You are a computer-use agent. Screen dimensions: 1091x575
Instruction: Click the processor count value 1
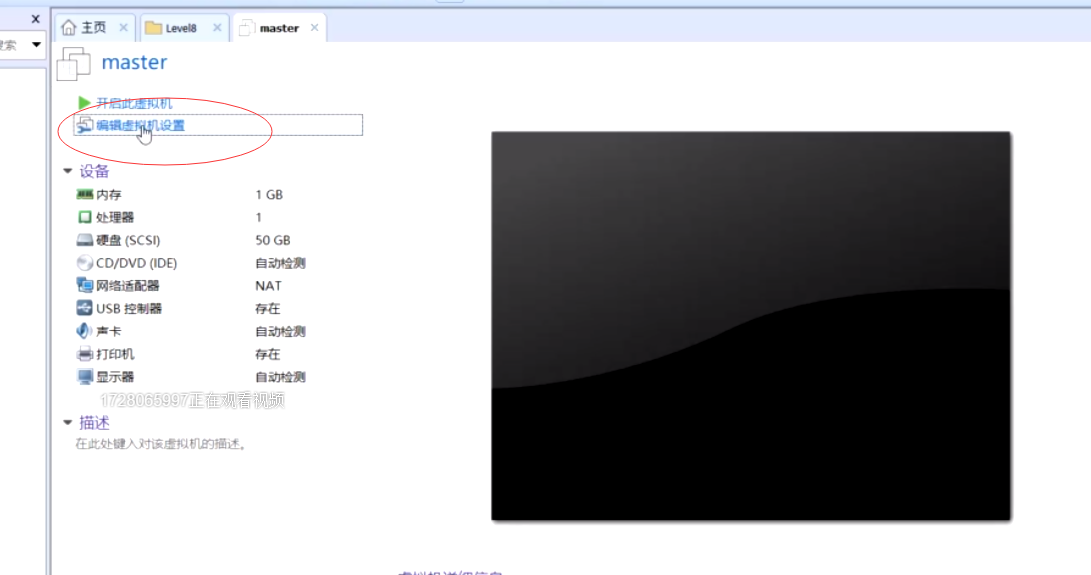pyautogui.click(x=258, y=217)
